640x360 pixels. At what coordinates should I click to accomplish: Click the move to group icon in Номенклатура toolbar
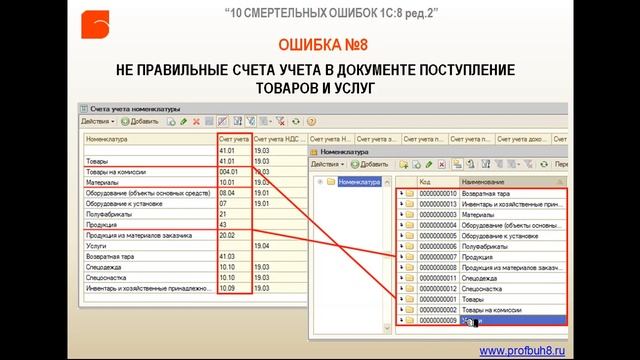click(x=471, y=164)
